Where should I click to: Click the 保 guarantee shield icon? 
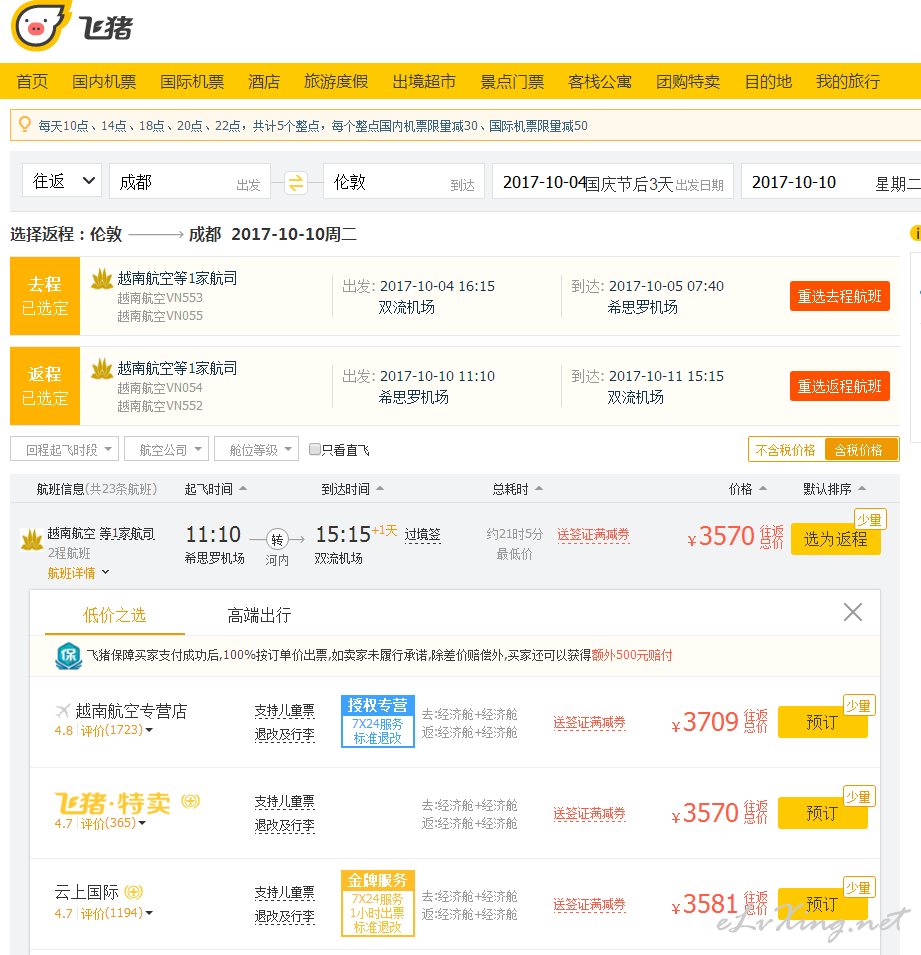(x=68, y=655)
